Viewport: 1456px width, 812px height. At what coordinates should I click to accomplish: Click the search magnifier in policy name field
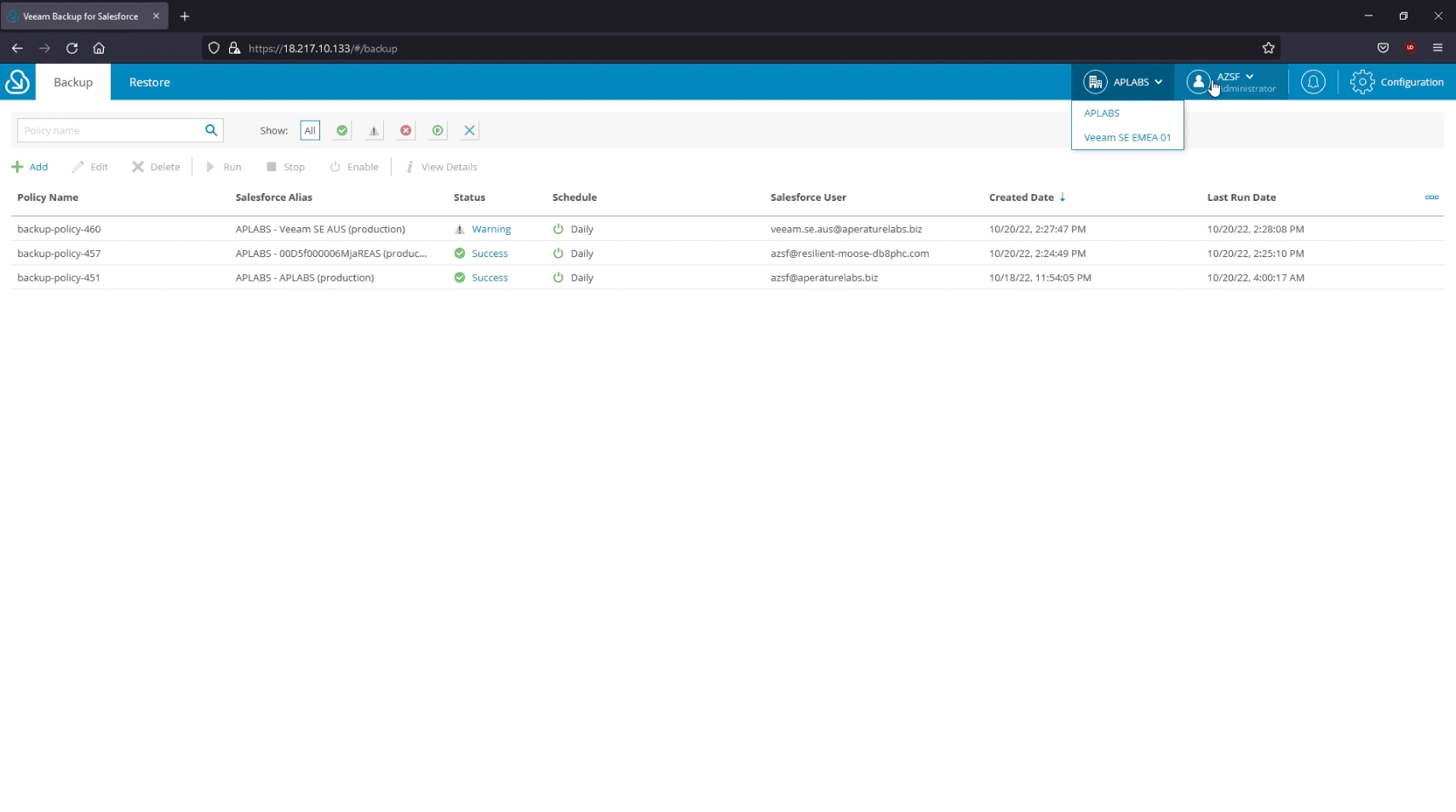[210, 129]
